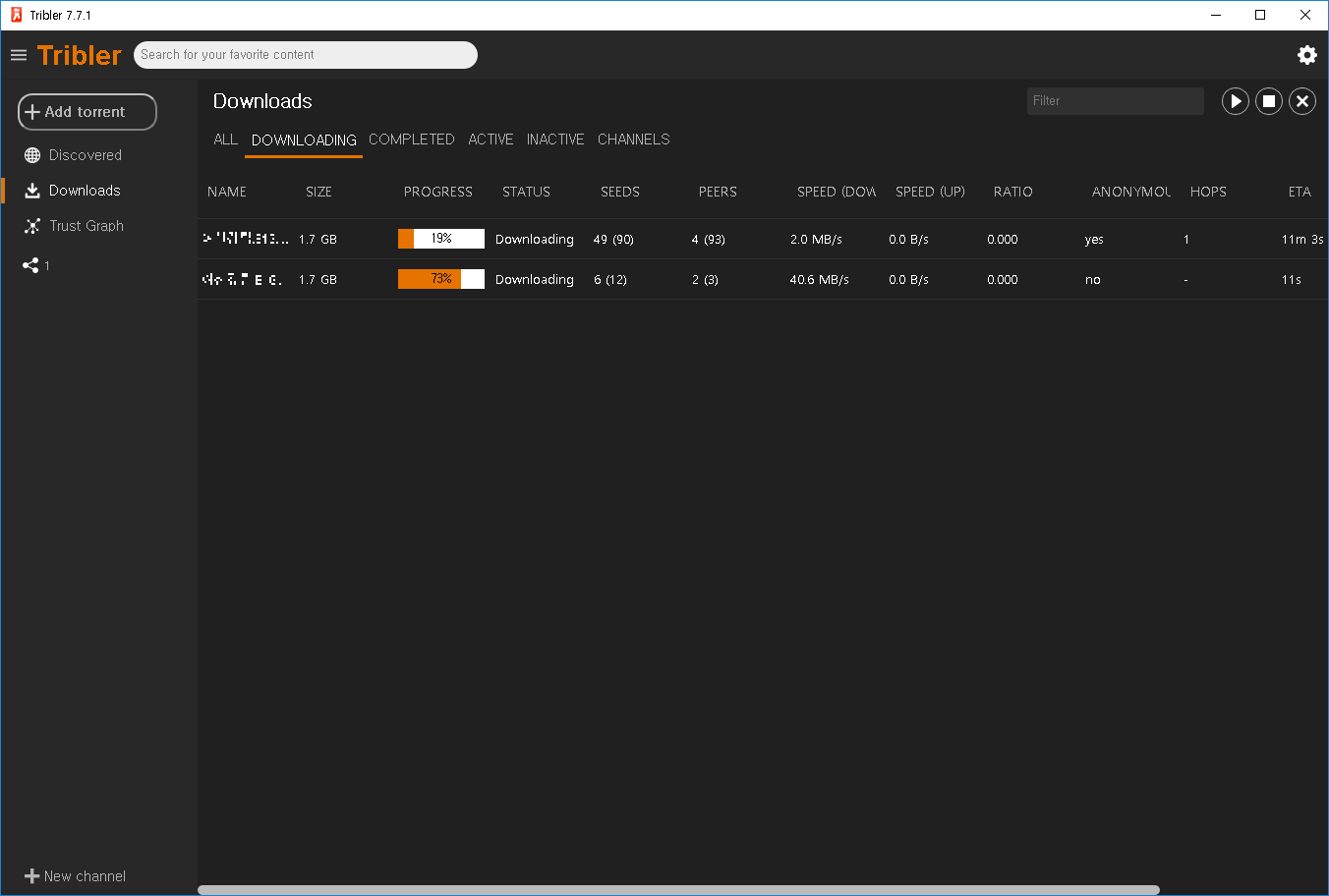Switch to the ACTIVE tab
This screenshot has height=896, width=1329.
(491, 140)
